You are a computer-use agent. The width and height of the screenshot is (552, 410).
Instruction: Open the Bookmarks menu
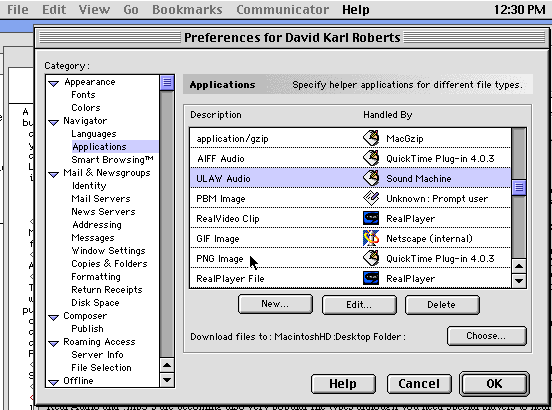tap(187, 10)
